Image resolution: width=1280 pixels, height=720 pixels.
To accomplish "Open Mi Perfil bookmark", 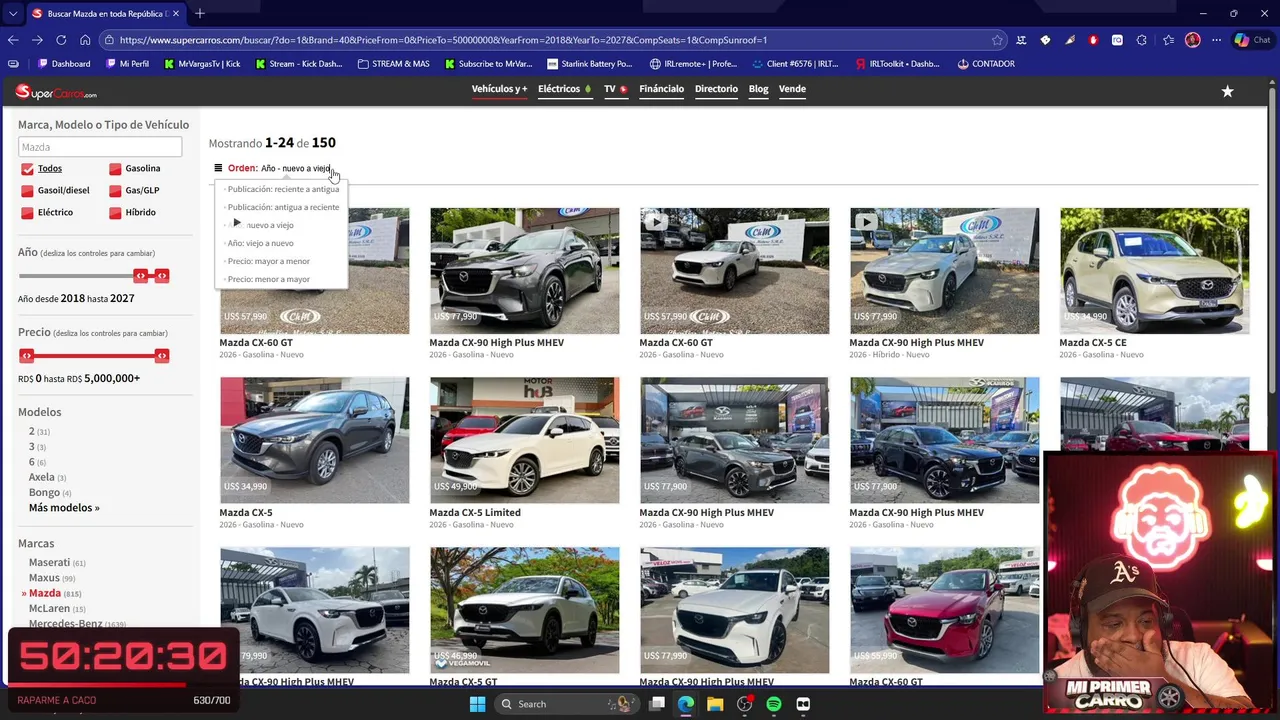I will (x=127, y=64).
